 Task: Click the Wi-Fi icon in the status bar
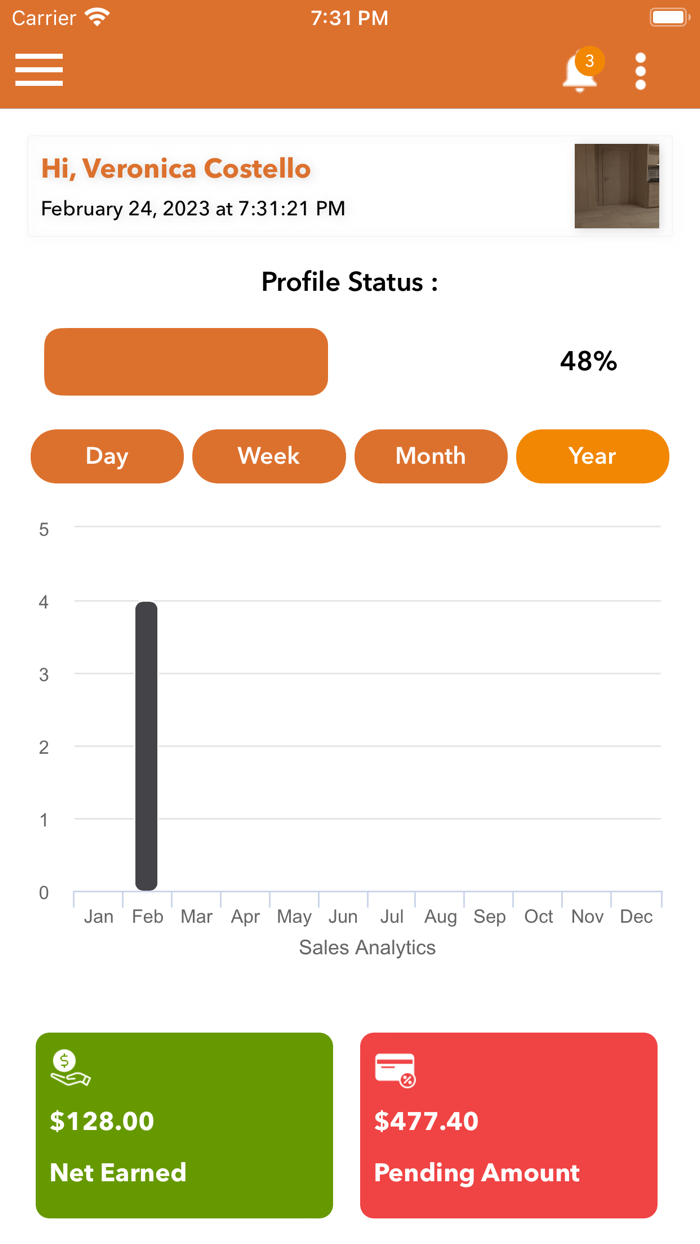[x=96, y=16]
